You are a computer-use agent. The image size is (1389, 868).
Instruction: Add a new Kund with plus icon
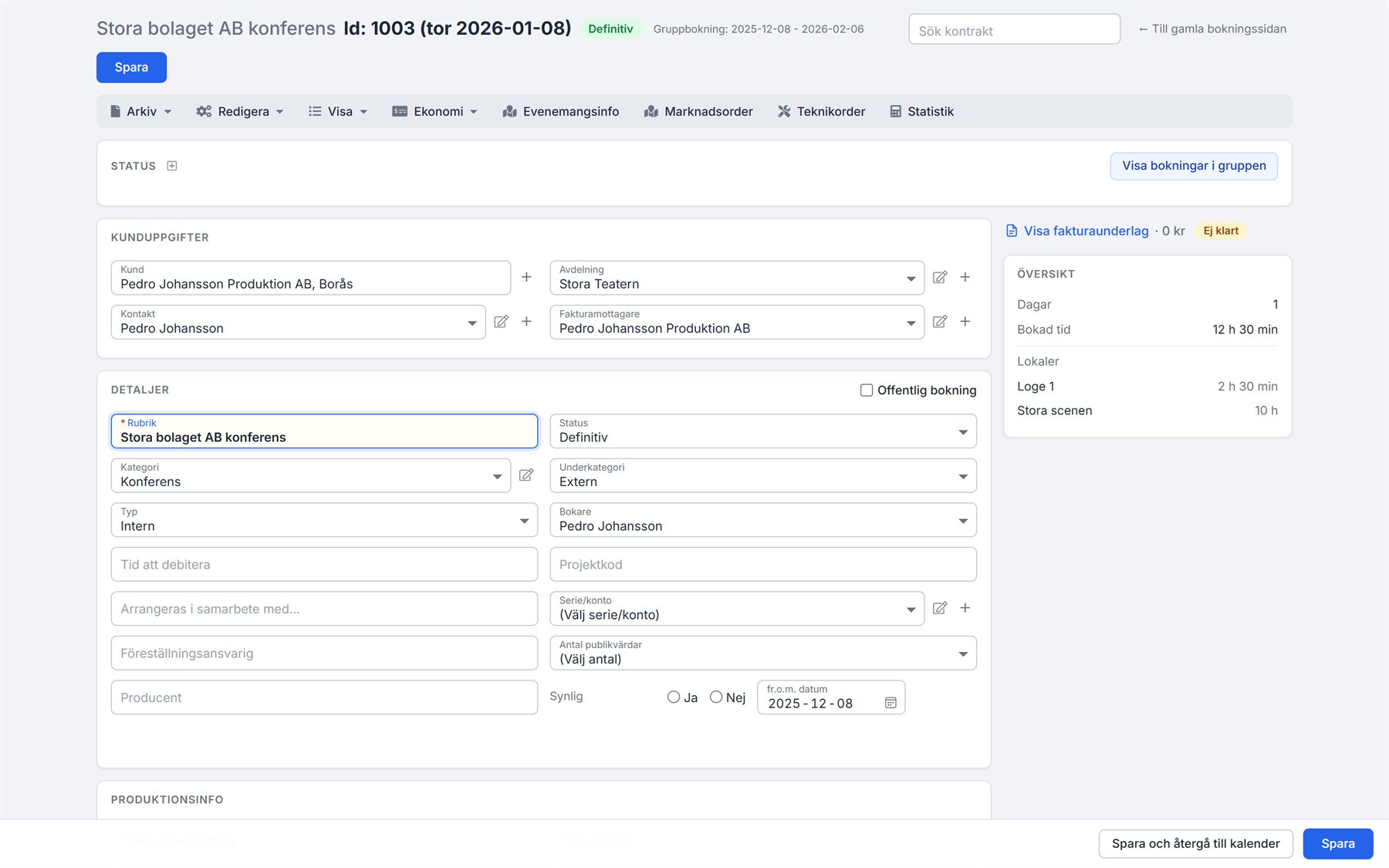click(x=526, y=277)
